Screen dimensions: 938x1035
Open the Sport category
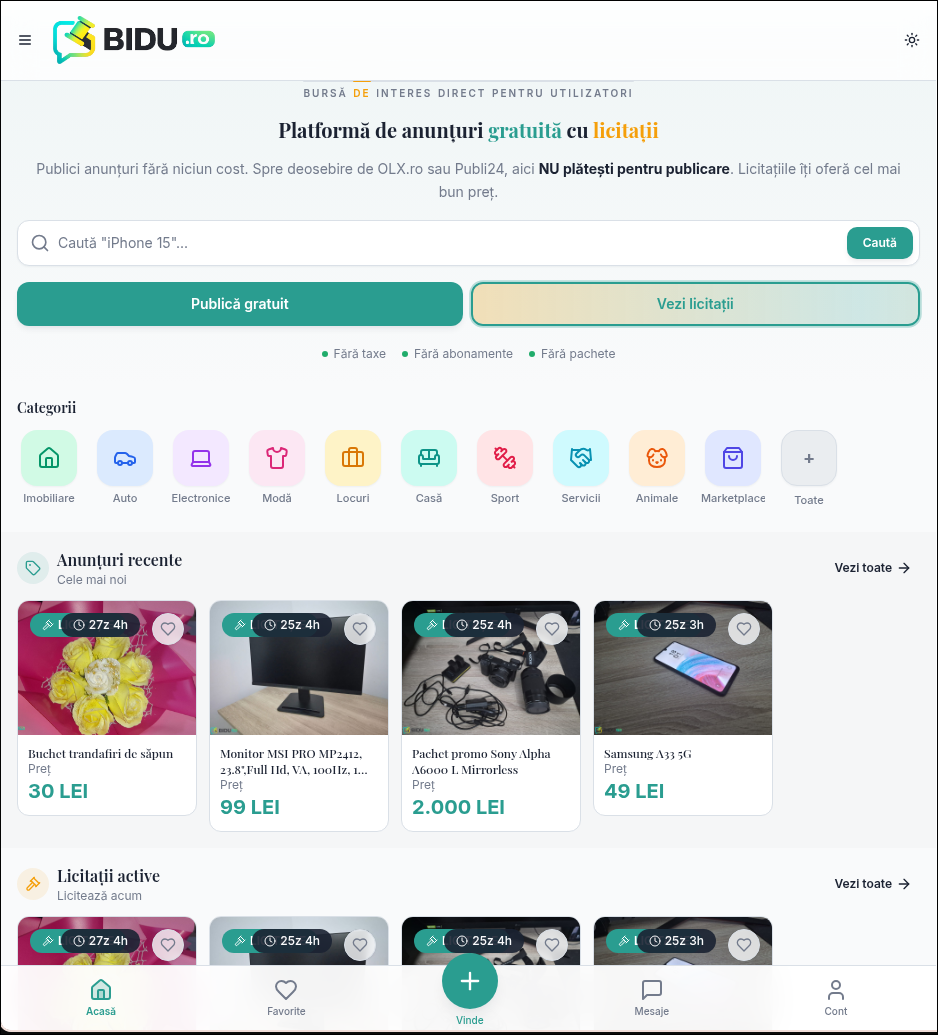tap(504, 456)
